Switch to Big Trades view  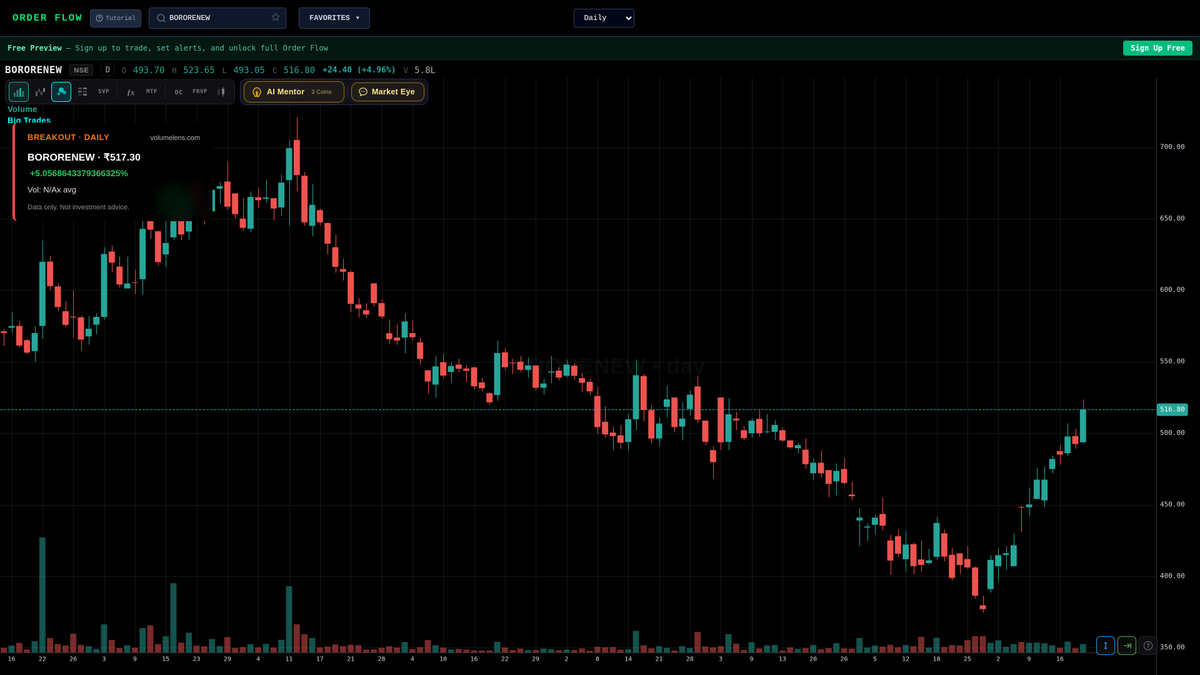pyautogui.click(x=27, y=120)
